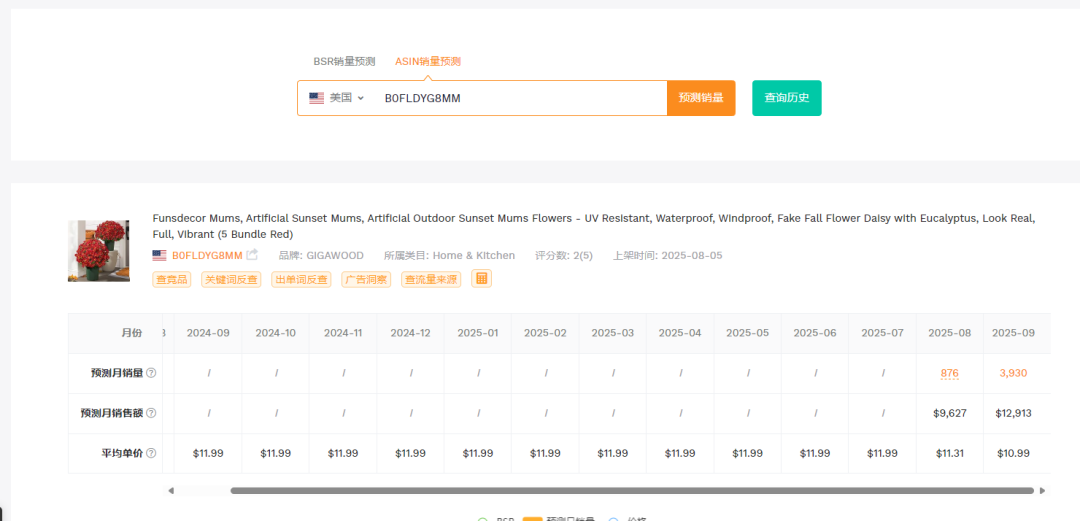
Task: Click the 预测月销售额 row label
Action: (x=112, y=413)
